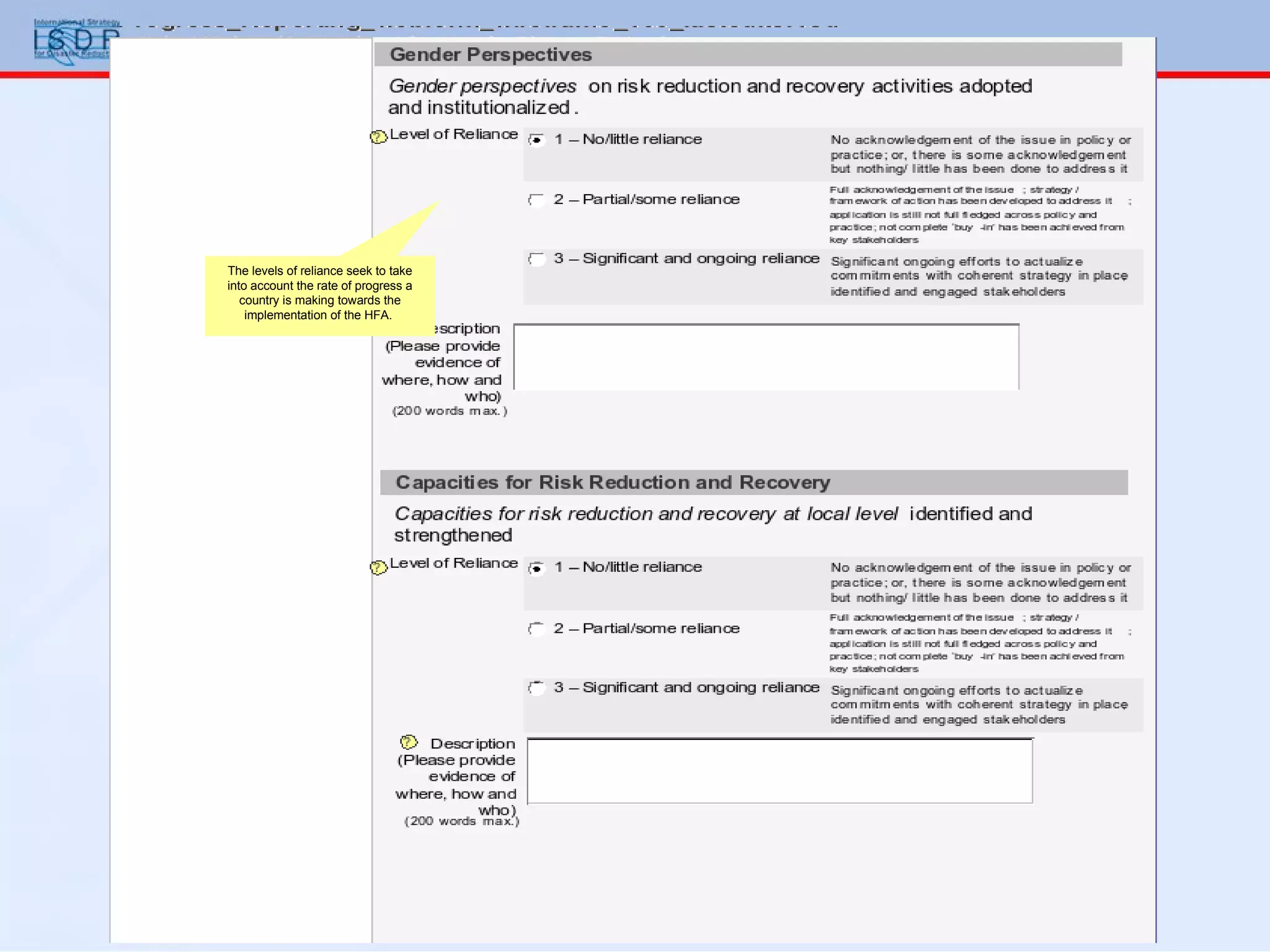Click the Description label in Capacities section
Image resolution: width=1270 pixels, height=952 pixels.
[x=473, y=743]
